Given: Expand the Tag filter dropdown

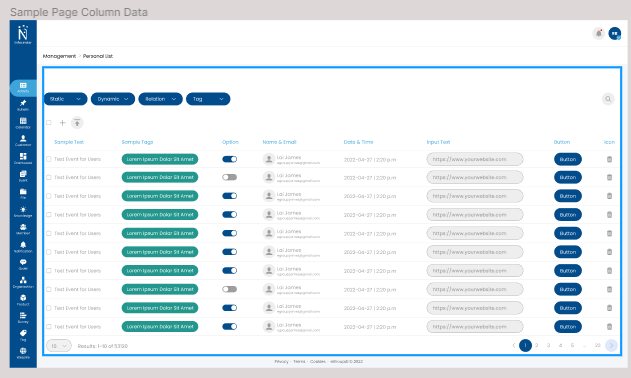Looking at the screenshot, I should (208, 99).
